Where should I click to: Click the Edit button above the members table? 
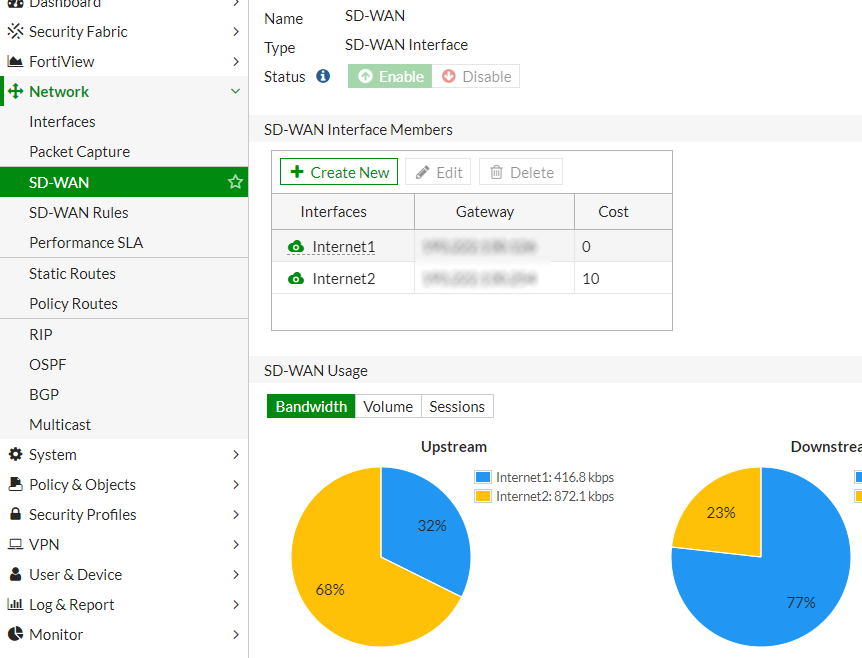(x=438, y=171)
